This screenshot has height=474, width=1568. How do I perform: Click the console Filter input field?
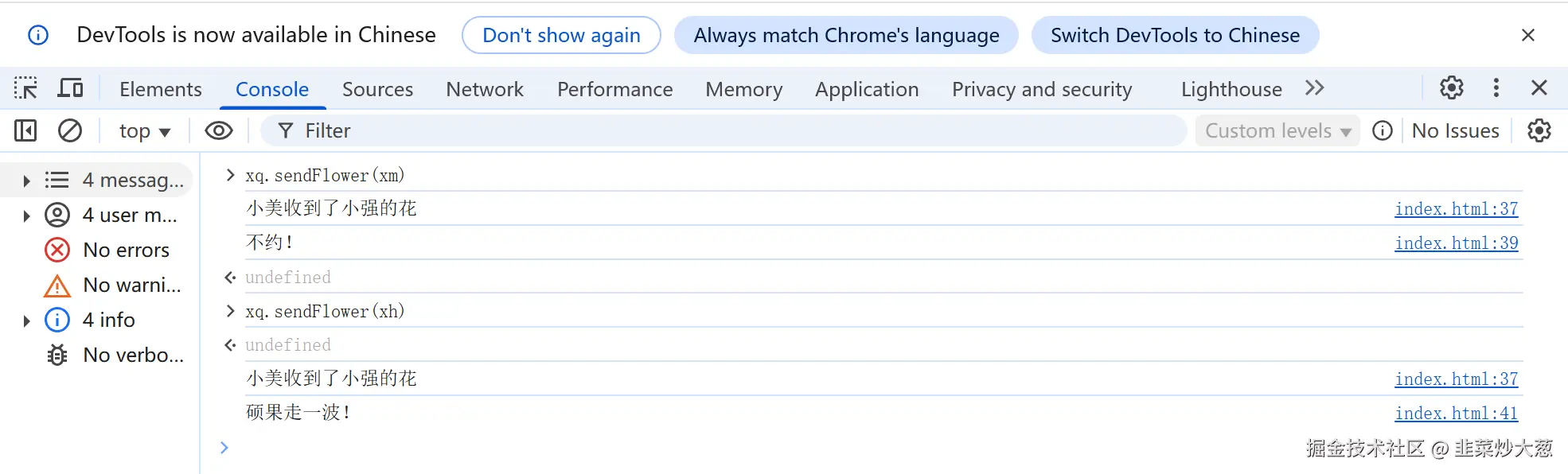tap(716, 130)
